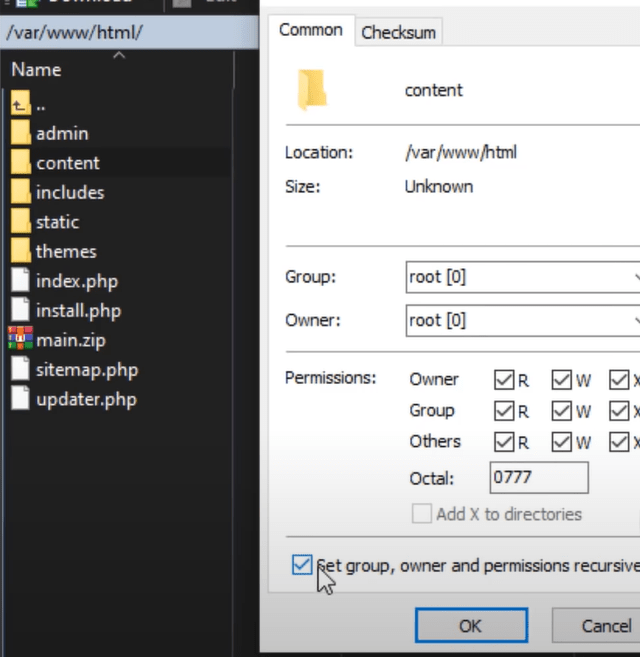Uncheck Set group, owner and permissions recursively
Screen dimensions: 640x657
click(x=302, y=565)
